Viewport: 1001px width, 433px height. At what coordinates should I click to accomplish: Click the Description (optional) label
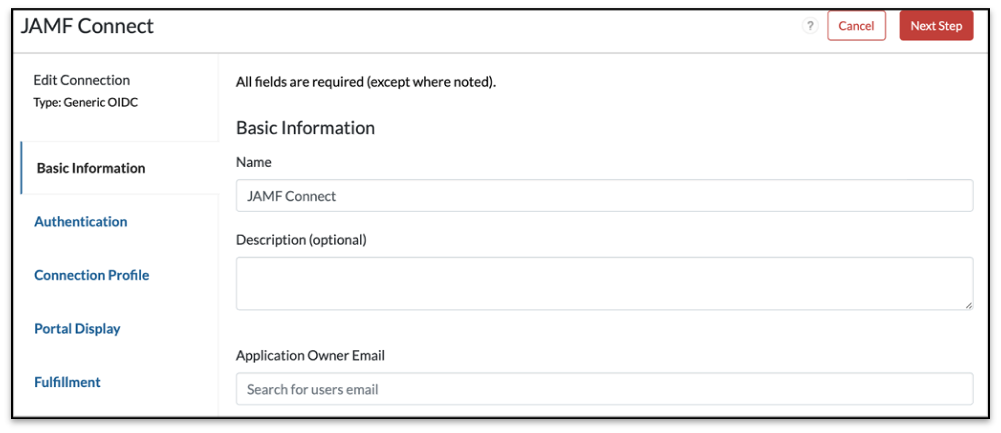pos(301,240)
